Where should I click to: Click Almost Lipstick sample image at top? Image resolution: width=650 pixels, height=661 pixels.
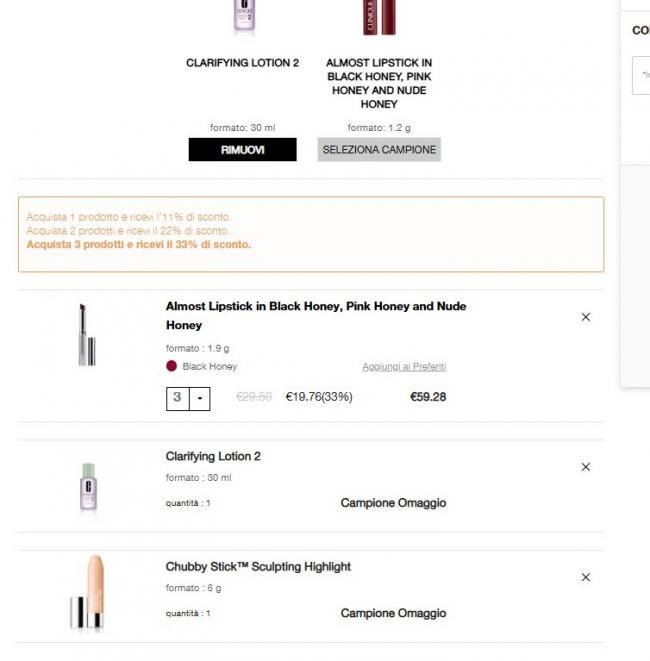[379, 17]
